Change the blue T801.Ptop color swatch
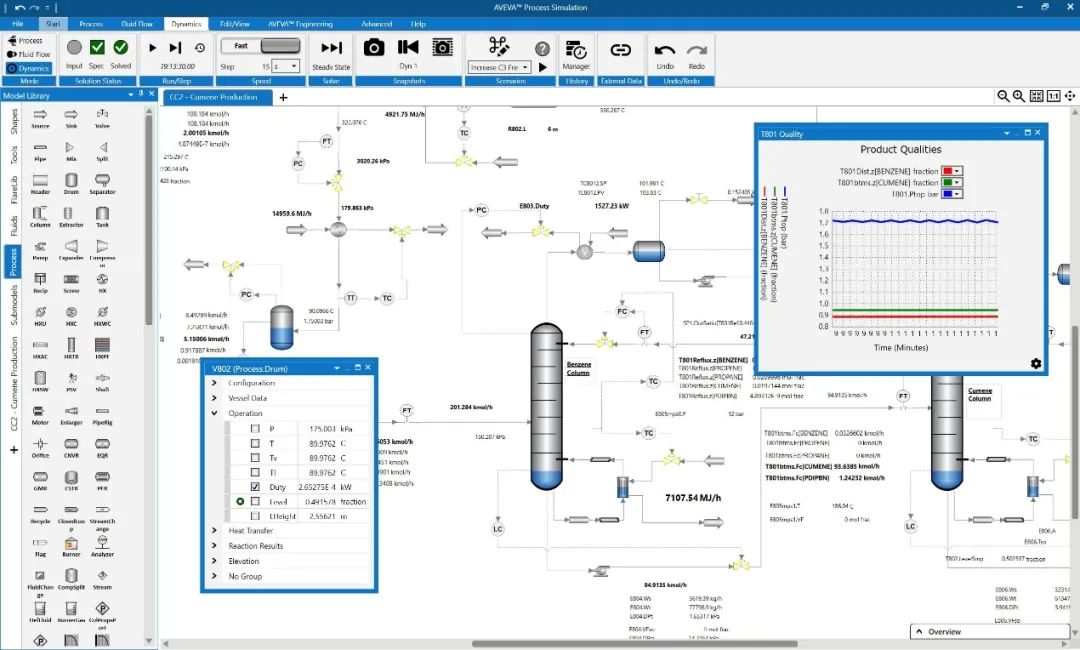 coord(952,194)
